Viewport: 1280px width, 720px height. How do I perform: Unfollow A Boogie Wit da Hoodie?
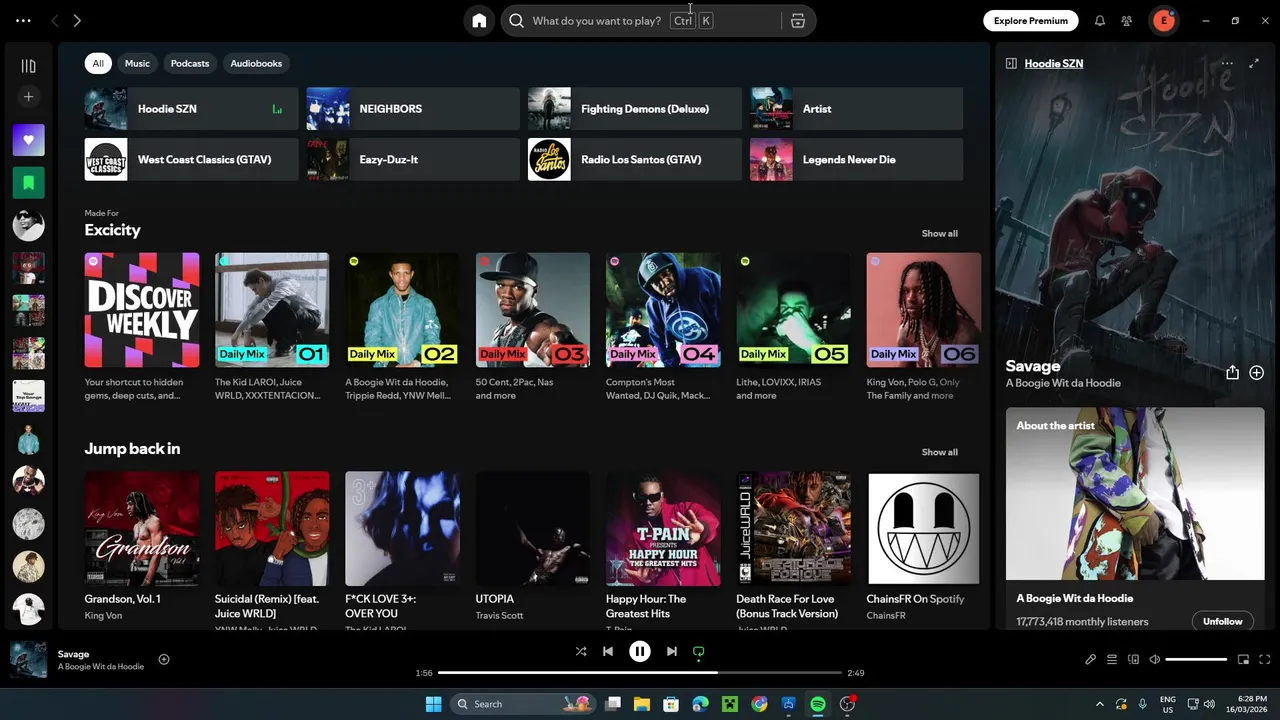1222,621
